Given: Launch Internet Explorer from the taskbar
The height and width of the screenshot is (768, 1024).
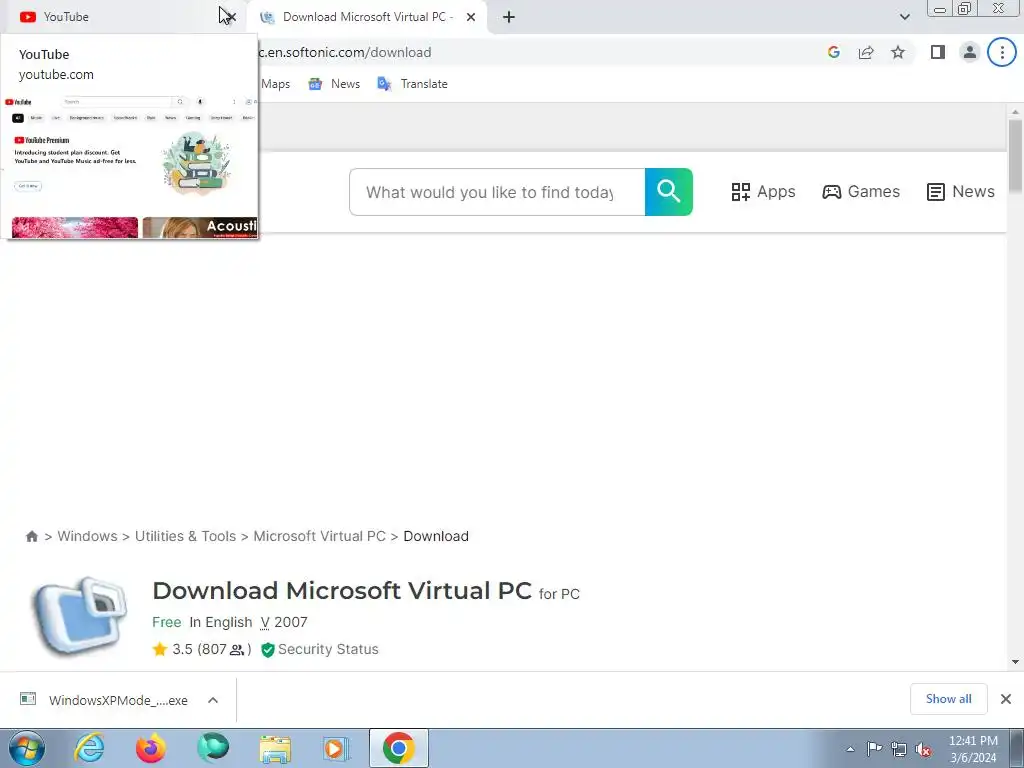Looking at the screenshot, I should click(x=89, y=748).
